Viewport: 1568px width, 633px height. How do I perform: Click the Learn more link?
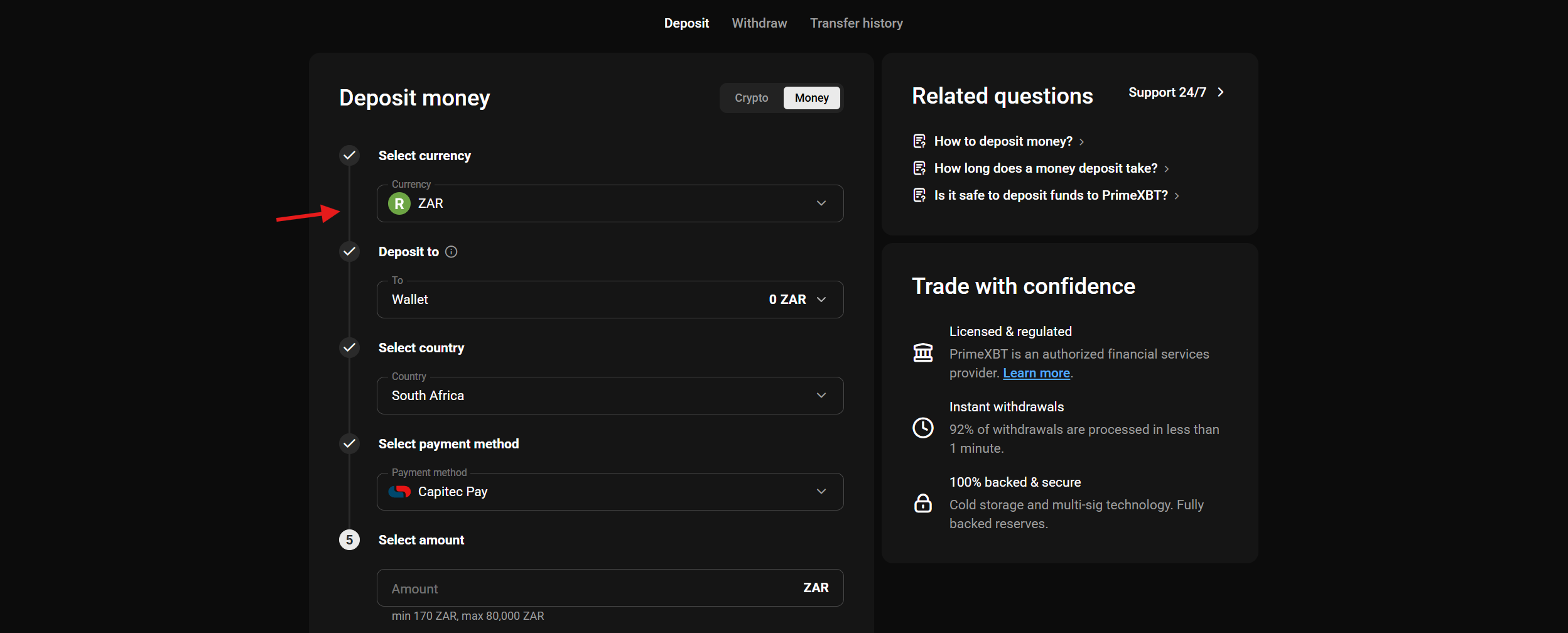(1036, 372)
